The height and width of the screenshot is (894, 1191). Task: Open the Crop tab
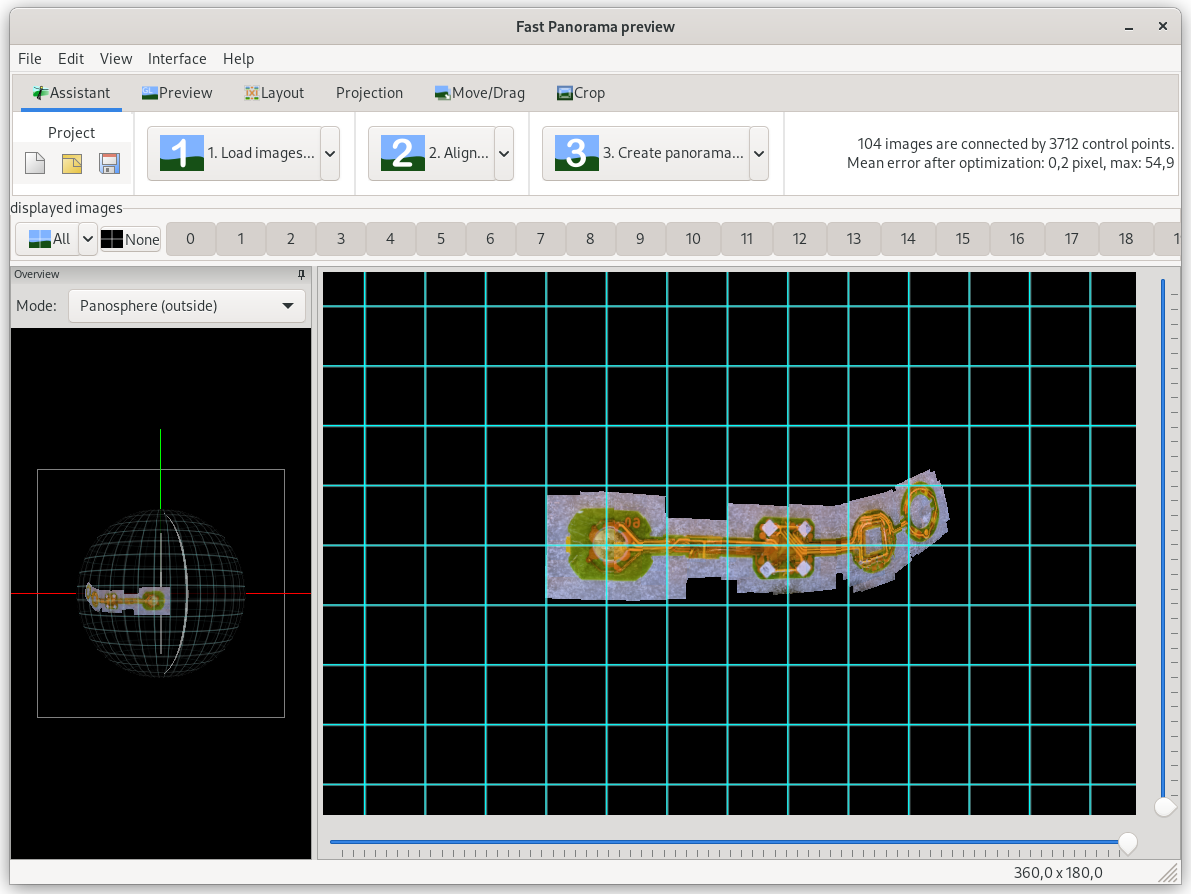click(580, 93)
